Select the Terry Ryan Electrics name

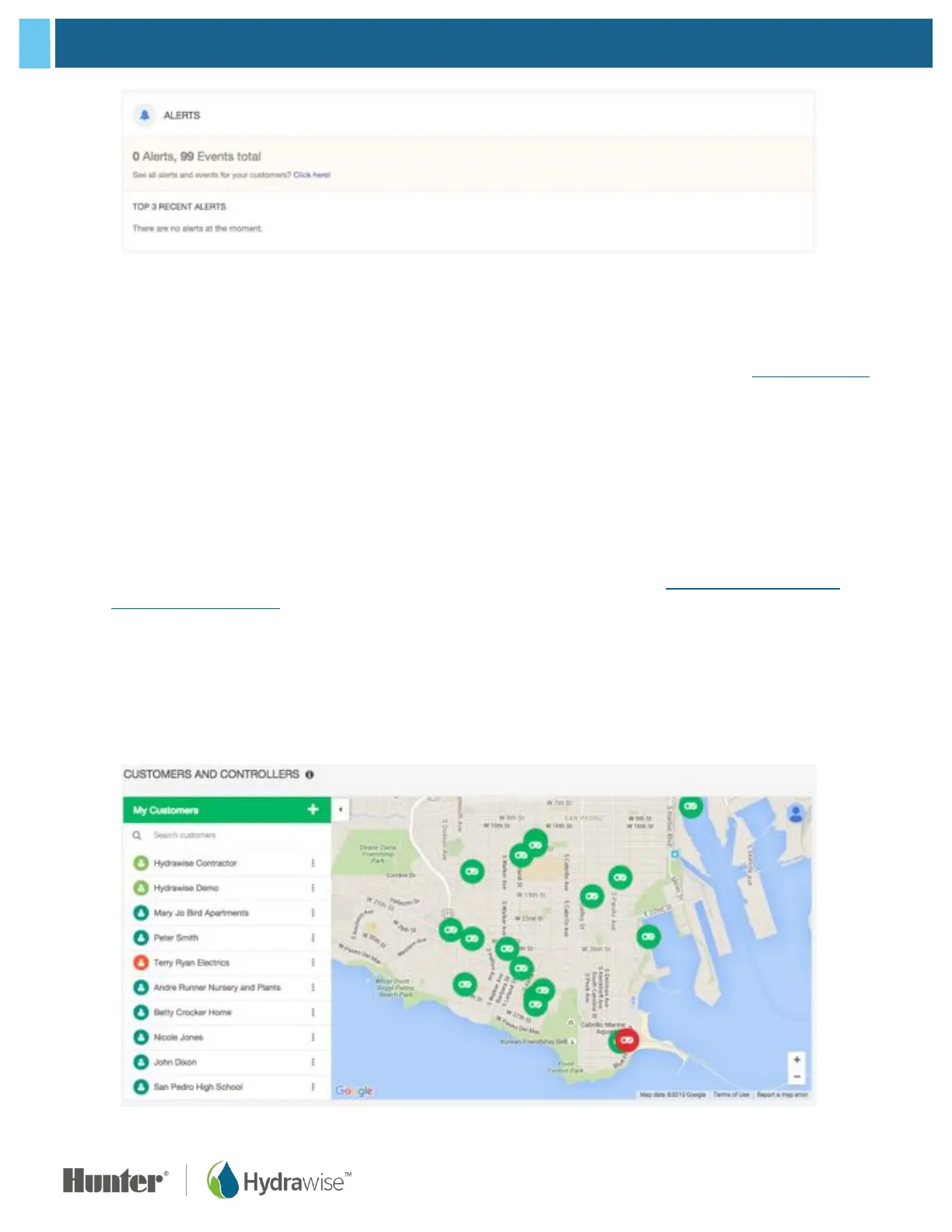click(191, 963)
